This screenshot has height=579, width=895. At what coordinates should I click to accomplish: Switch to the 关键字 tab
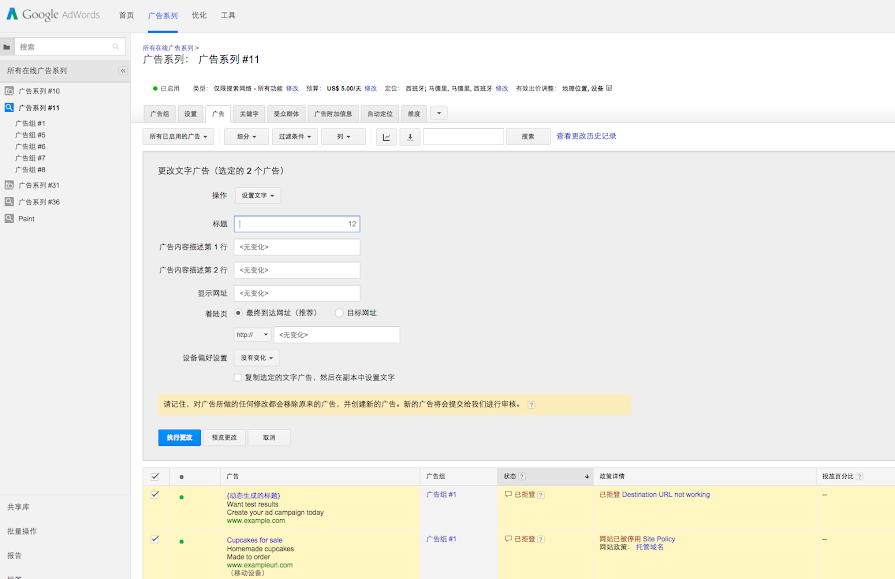248,113
